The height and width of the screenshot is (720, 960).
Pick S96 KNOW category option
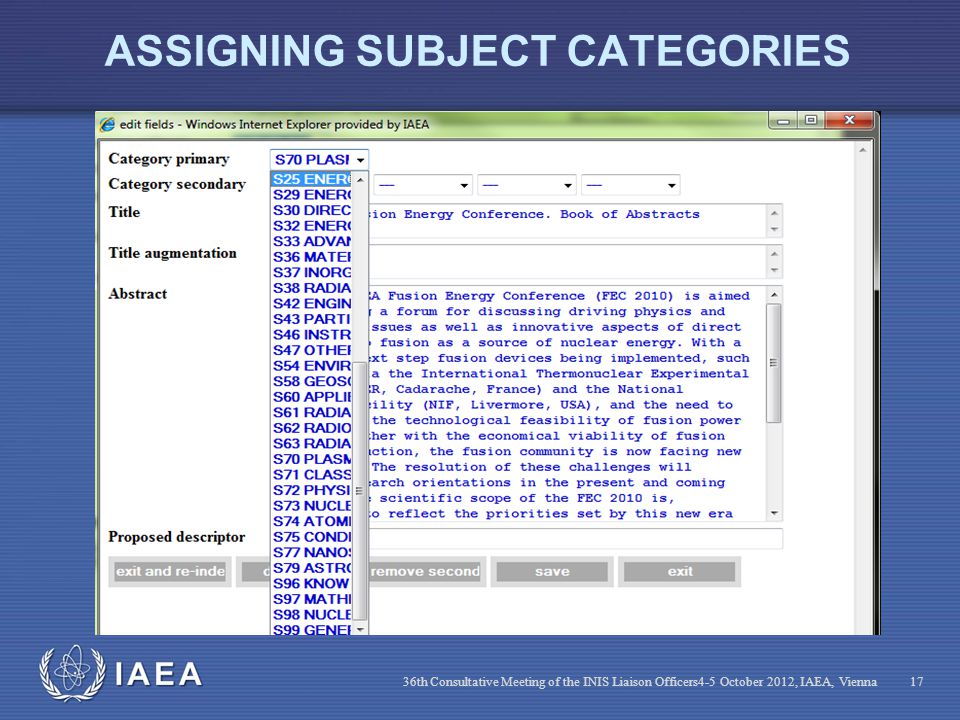pyautogui.click(x=312, y=584)
